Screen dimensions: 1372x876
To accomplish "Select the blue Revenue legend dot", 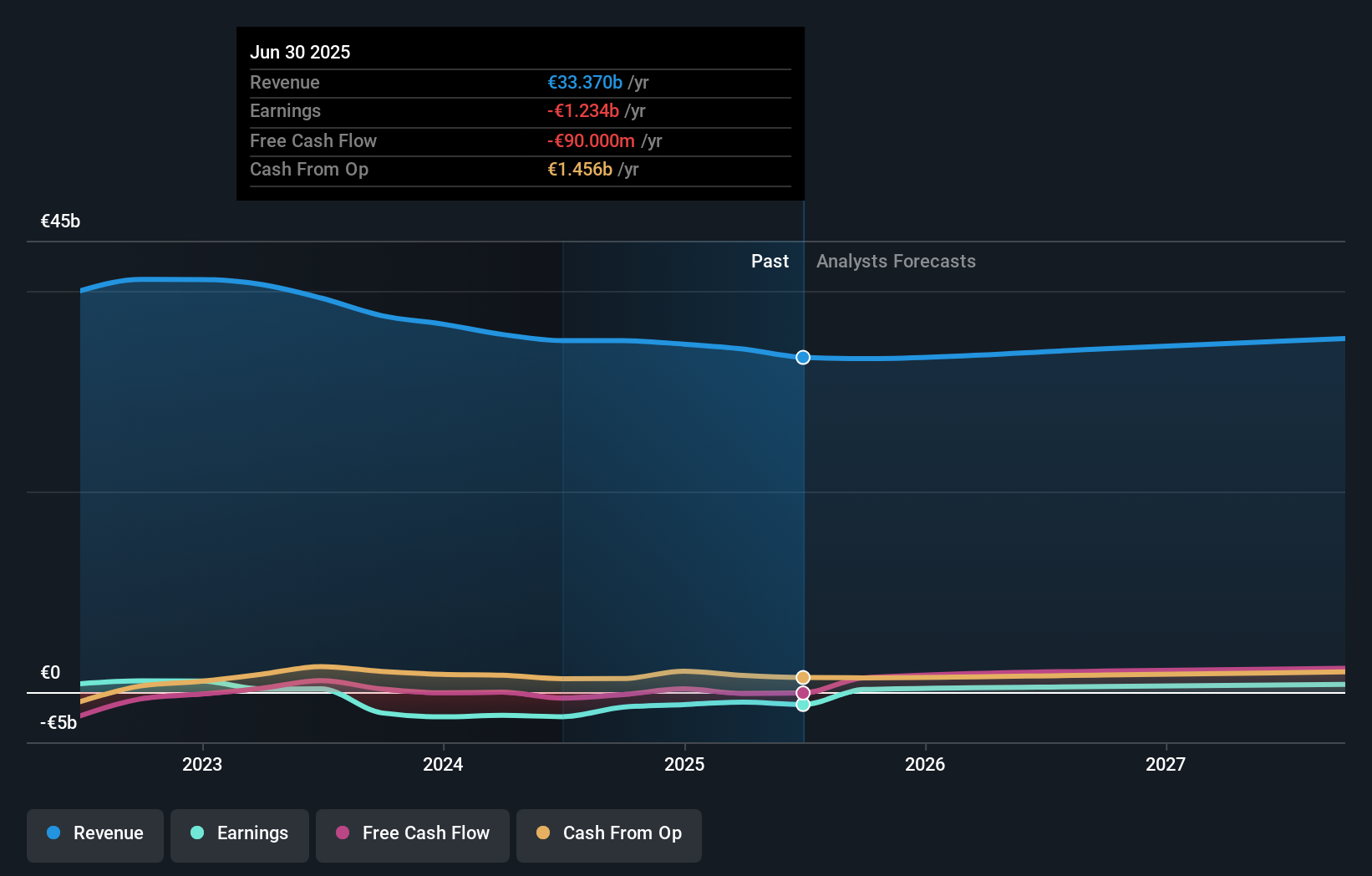I will click(x=53, y=833).
